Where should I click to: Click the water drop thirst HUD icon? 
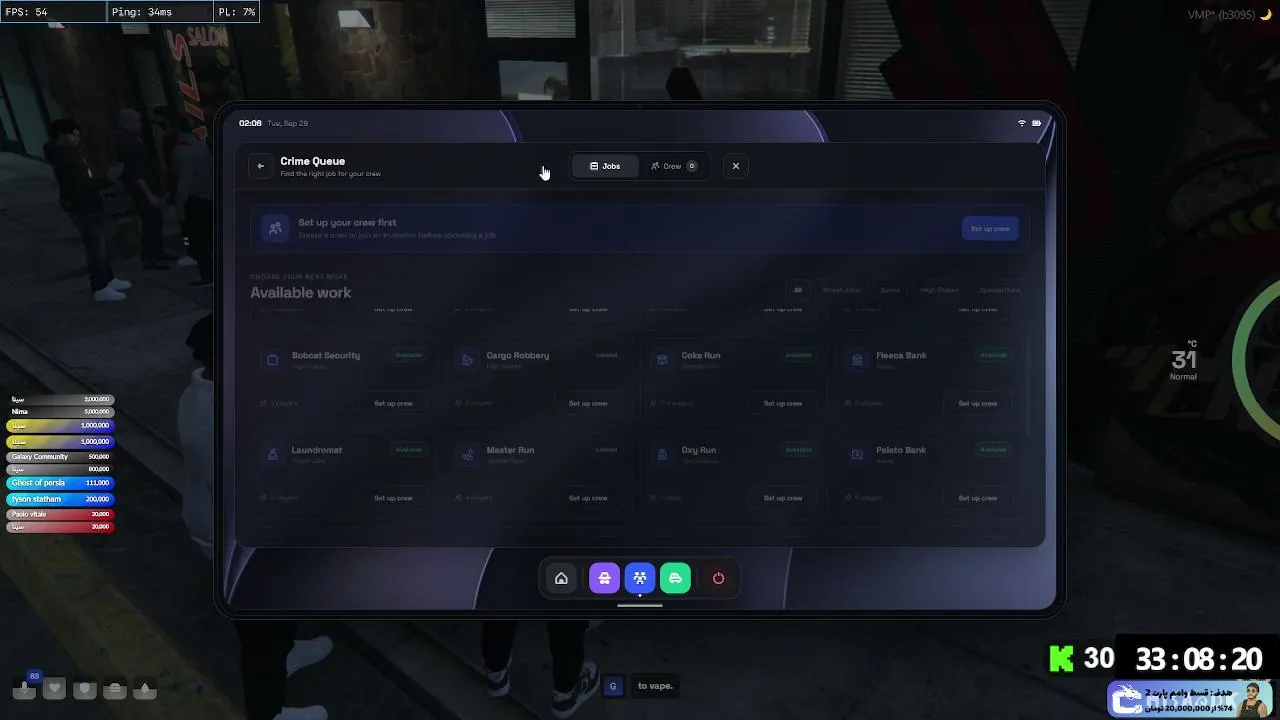pos(145,689)
